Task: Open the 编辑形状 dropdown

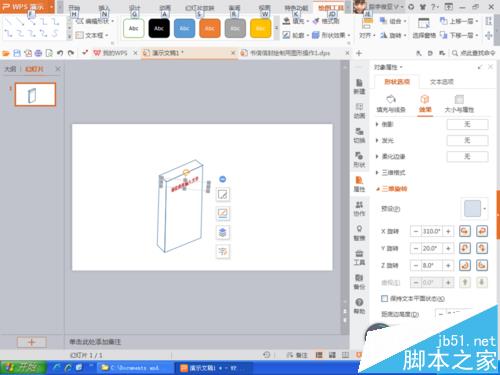Action: point(95,21)
